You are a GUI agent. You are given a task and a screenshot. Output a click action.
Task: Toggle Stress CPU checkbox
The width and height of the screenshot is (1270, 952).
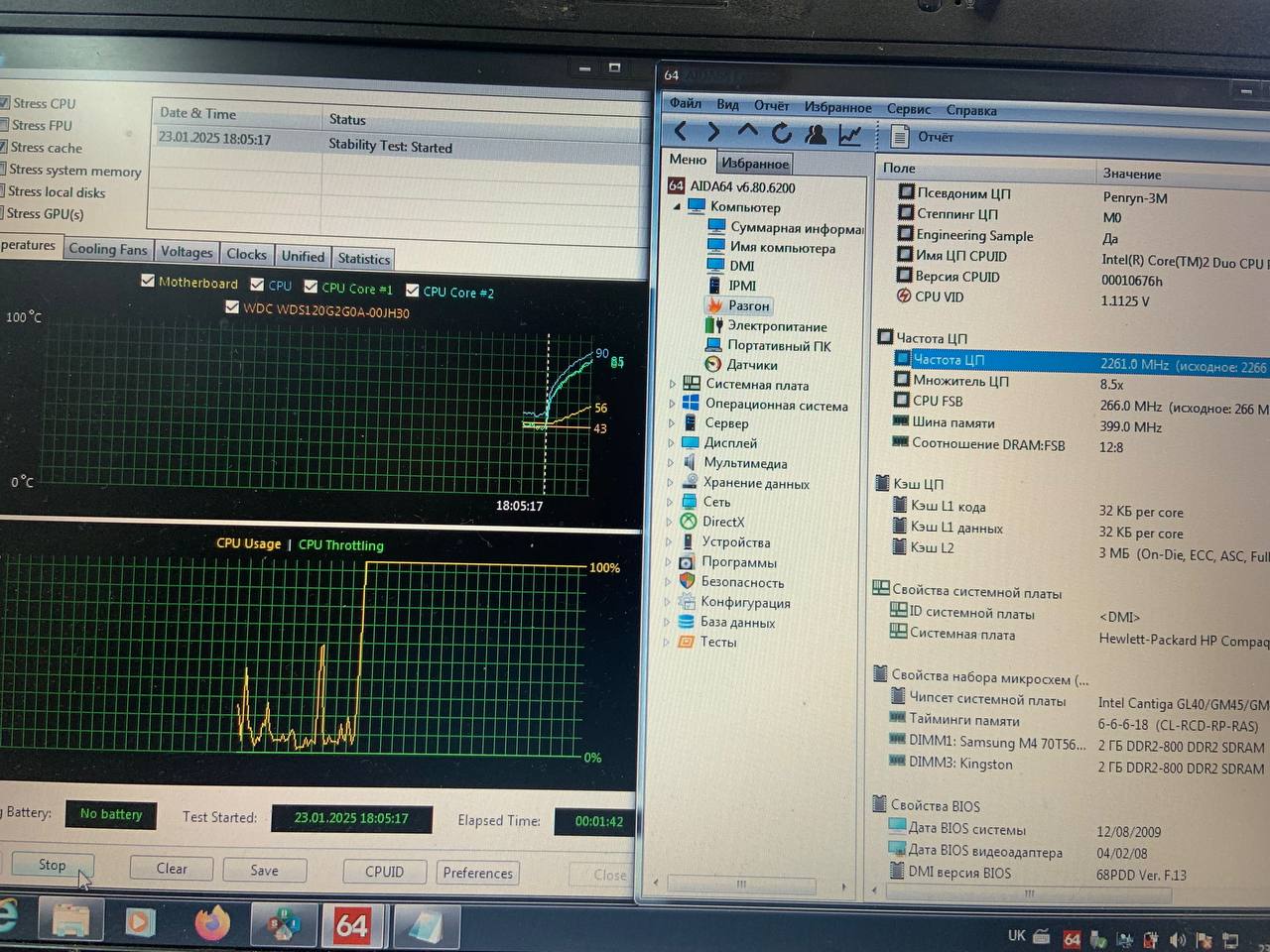(x=5, y=102)
